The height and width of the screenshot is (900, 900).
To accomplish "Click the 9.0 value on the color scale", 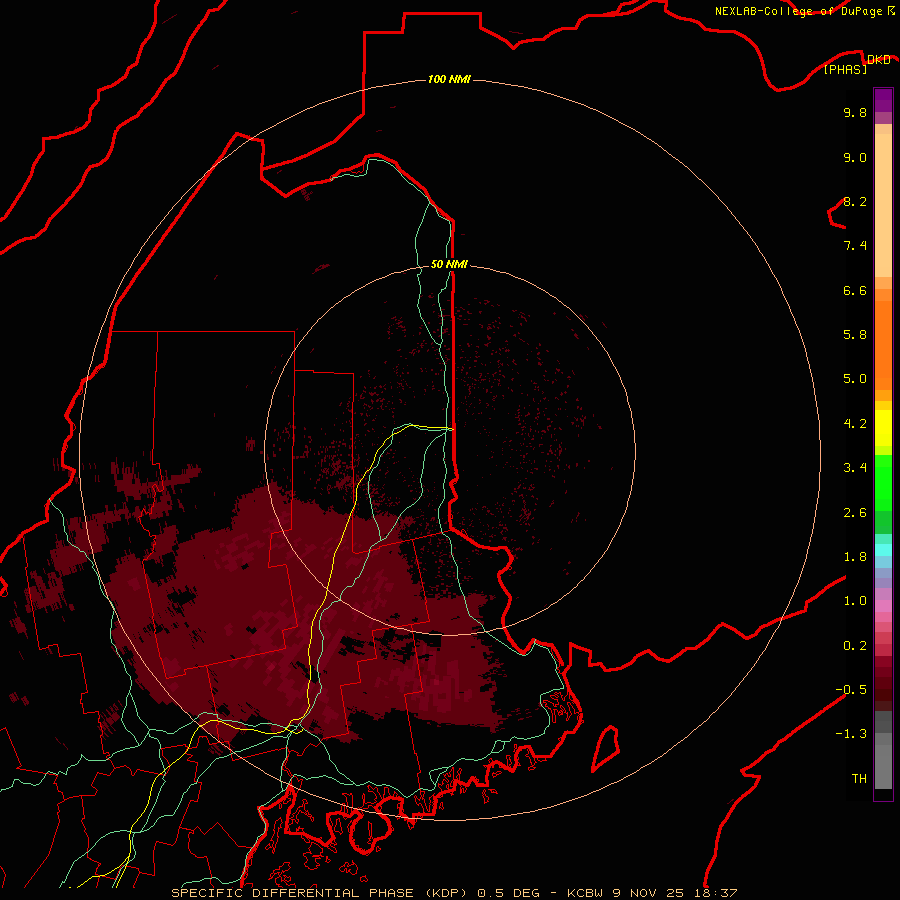I will [855, 157].
